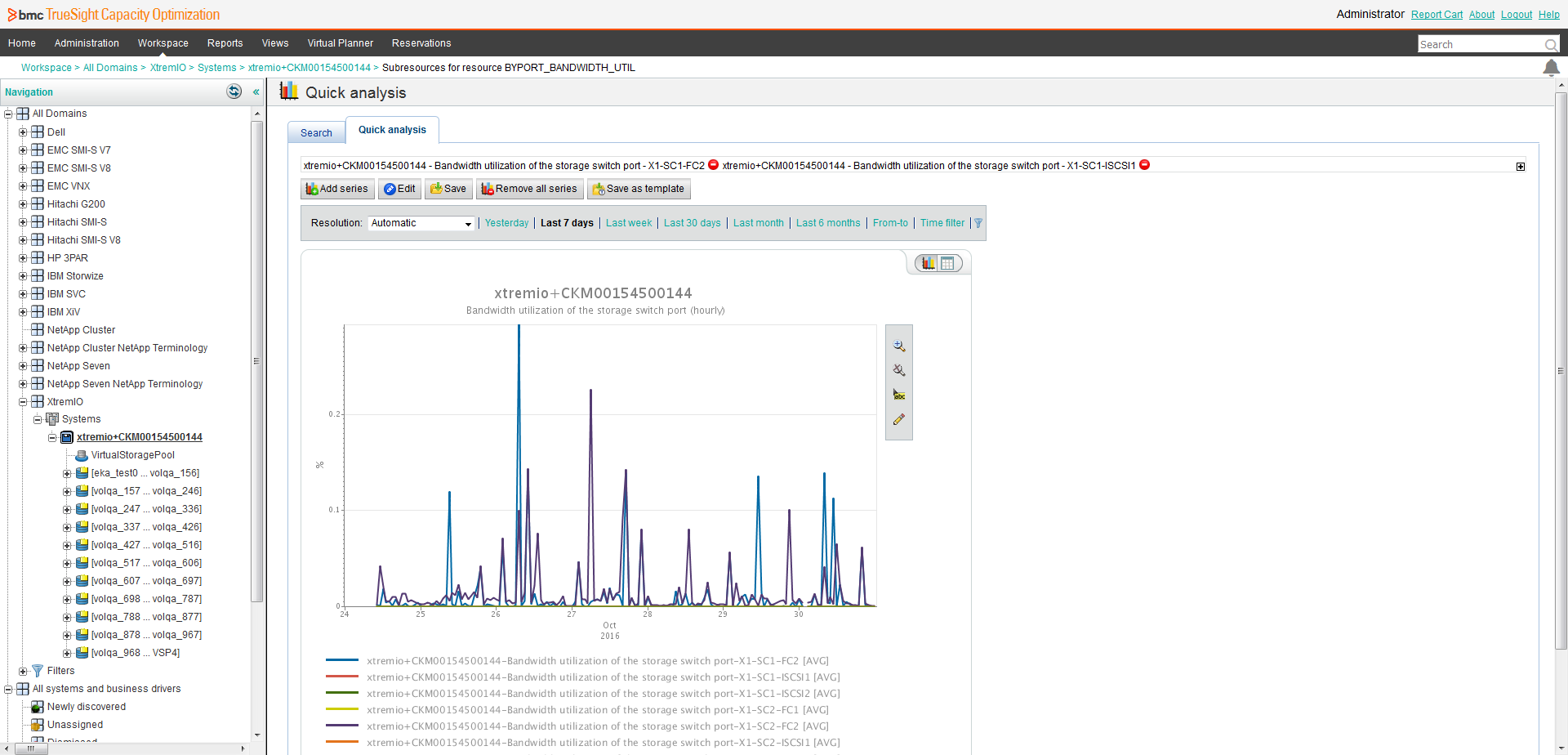Open the Reservations menu
This screenshot has width=1568, height=755.
pos(421,43)
